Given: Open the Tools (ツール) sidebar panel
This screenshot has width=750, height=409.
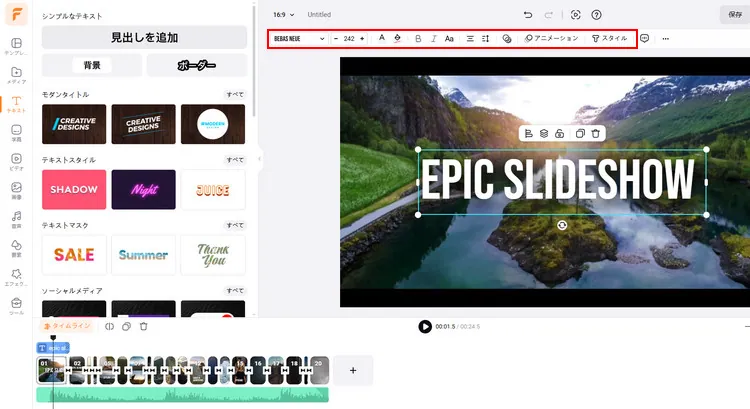Looking at the screenshot, I should pyautogui.click(x=16, y=306).
